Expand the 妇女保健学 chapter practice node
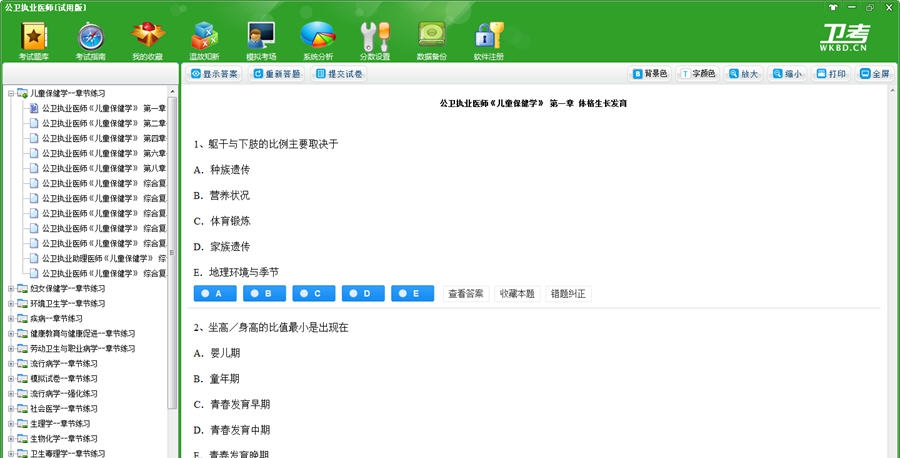This screenshot has height=458, width=900. click(11, 288)
